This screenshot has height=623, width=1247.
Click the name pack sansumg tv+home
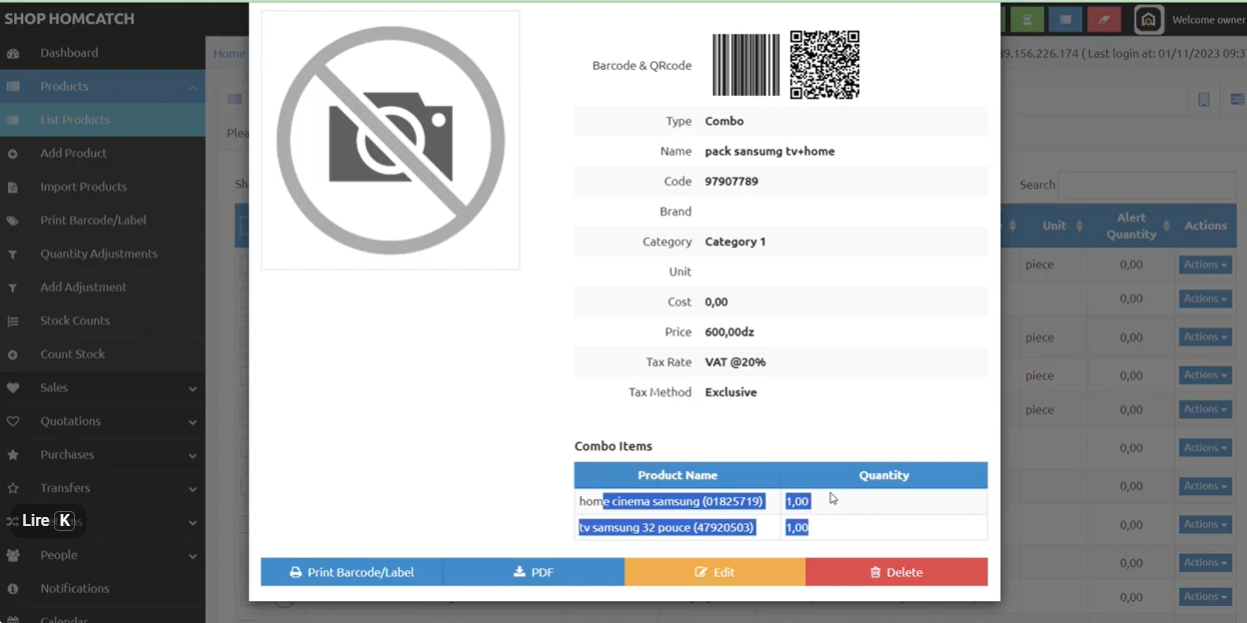pos(769,152)
